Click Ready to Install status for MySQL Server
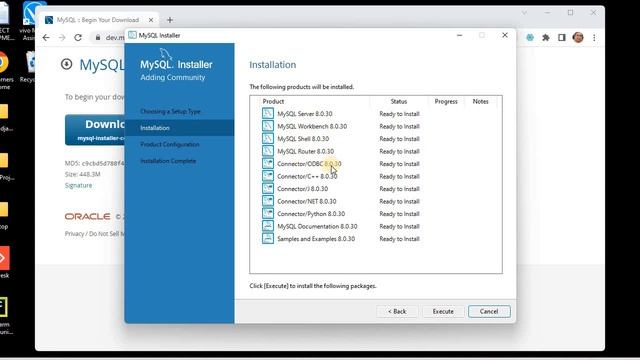This screenshot has height=360, width=640. coord(399,114)
